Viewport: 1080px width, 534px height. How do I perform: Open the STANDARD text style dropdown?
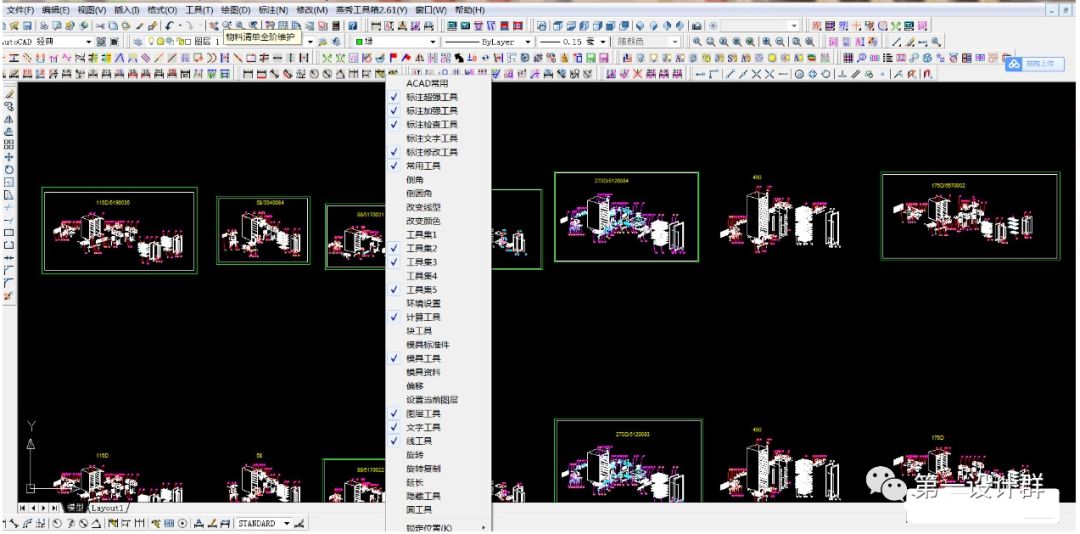(287, 523)
